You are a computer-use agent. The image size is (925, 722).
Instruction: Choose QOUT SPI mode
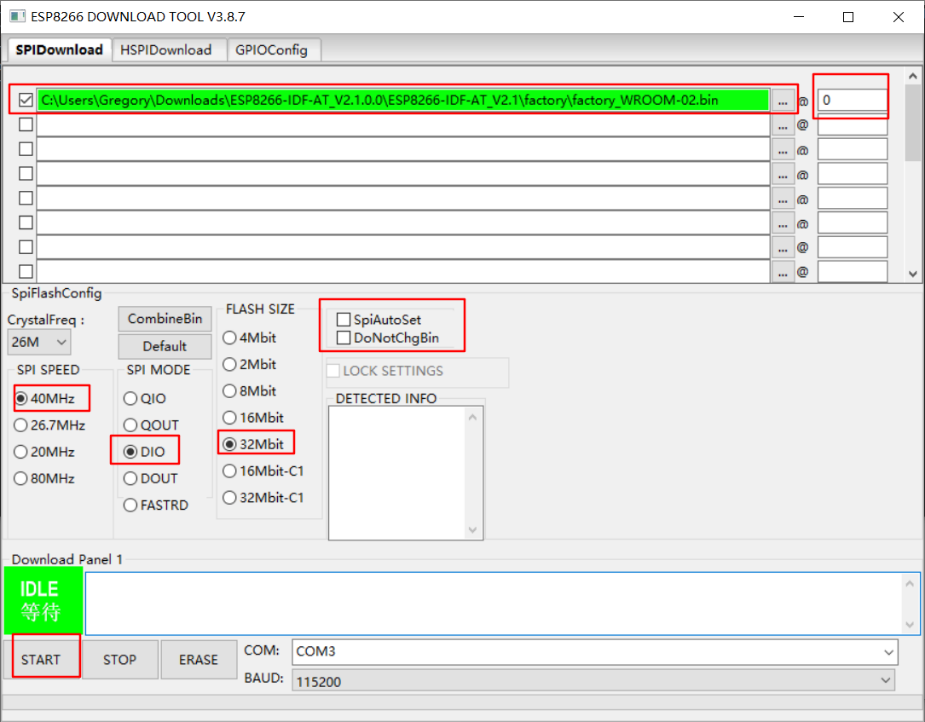coord(152,425)
